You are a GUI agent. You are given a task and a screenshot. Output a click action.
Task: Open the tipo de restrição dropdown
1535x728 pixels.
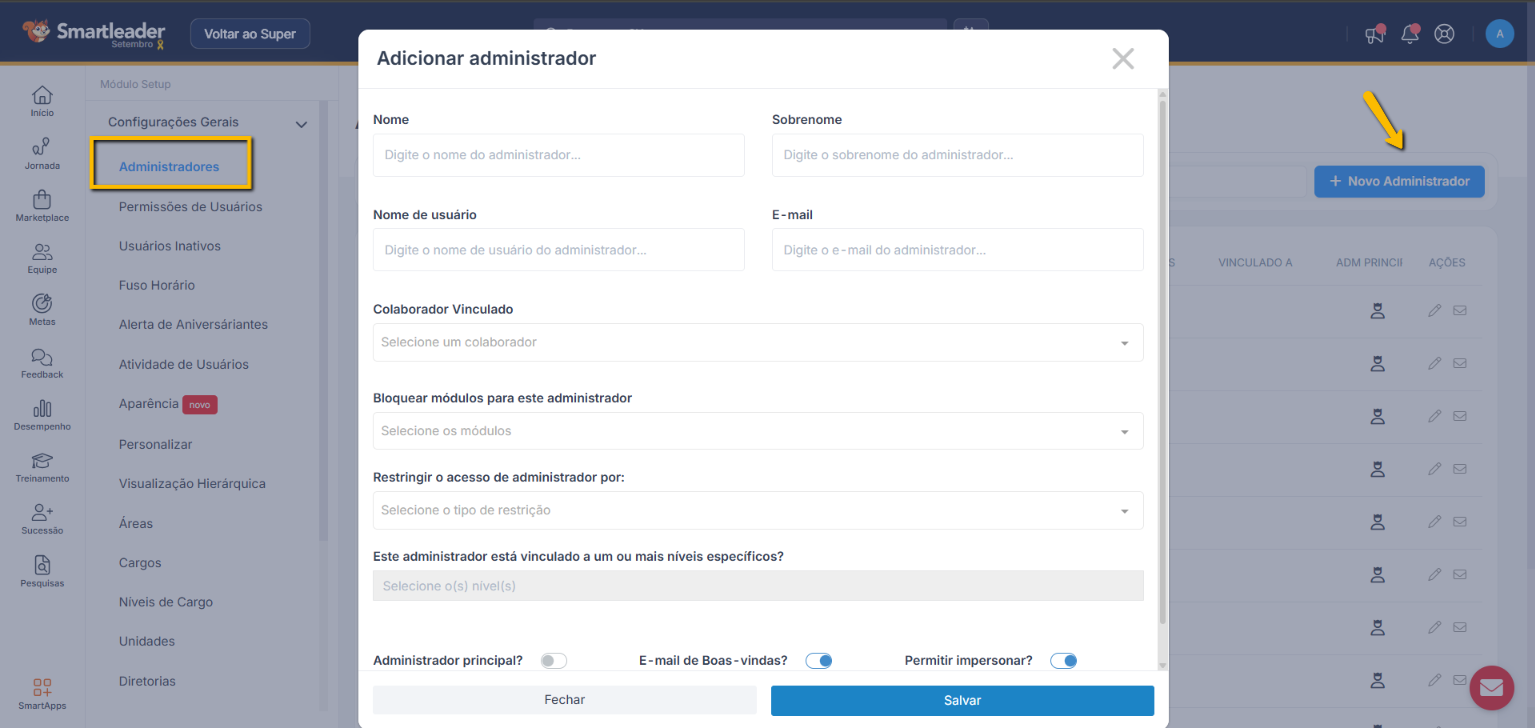click(x=757, y=510)
